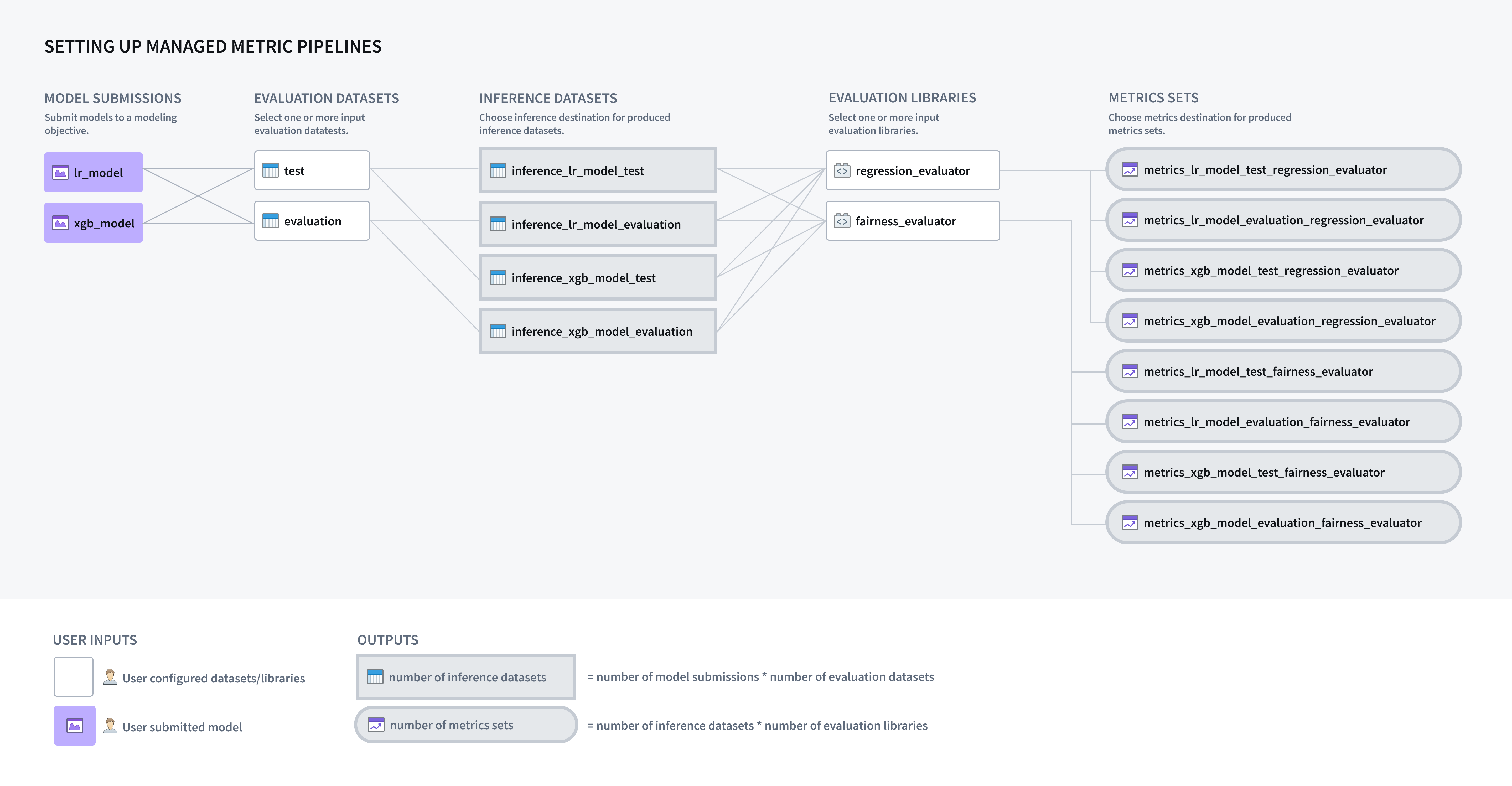Image resolution: width=1512 pixels, height=786 pixels.
Task: Click the metrics_lr_model_test_regression_evaluator chart icon
Action: [1130, 169]
